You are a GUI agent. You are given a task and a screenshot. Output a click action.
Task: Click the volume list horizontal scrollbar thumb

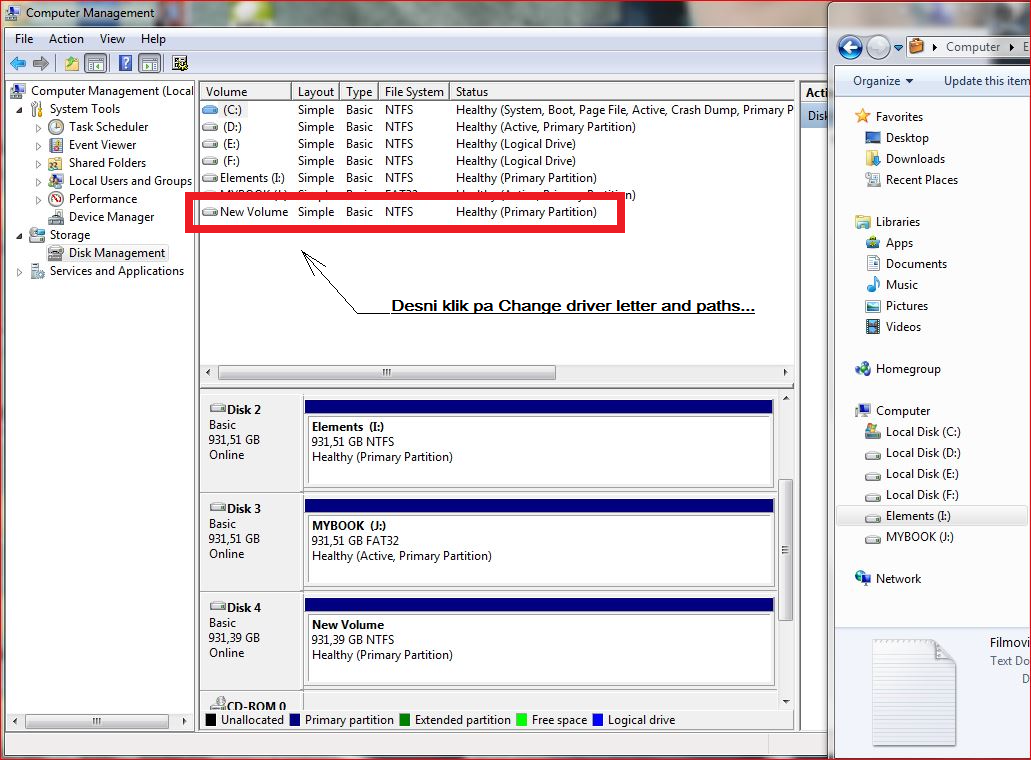point(387,372)
